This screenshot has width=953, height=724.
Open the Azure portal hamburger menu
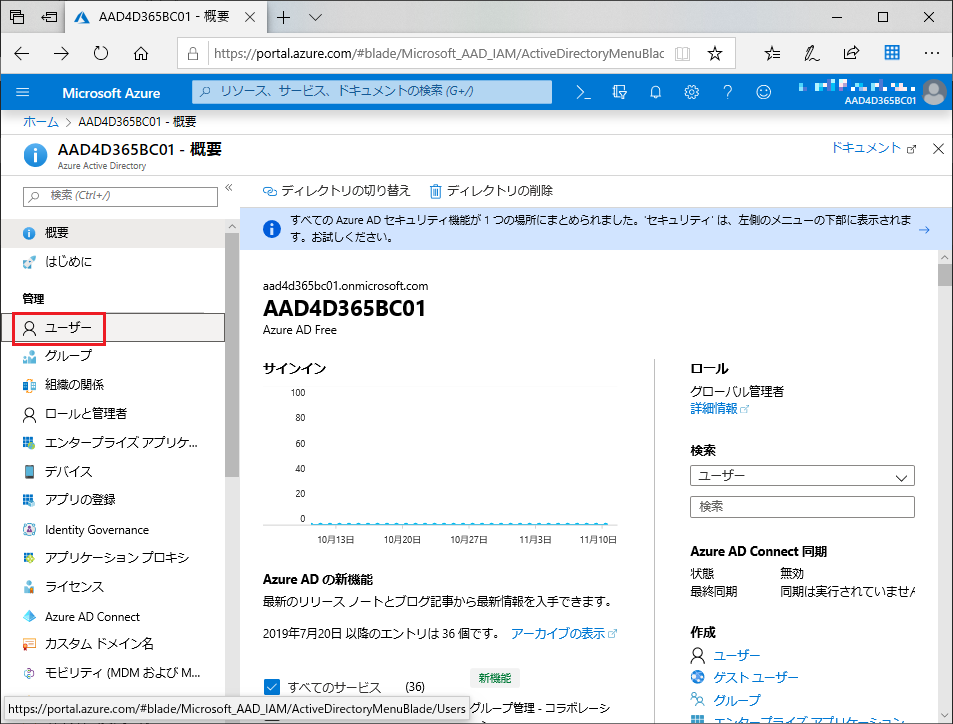point(23,92)
